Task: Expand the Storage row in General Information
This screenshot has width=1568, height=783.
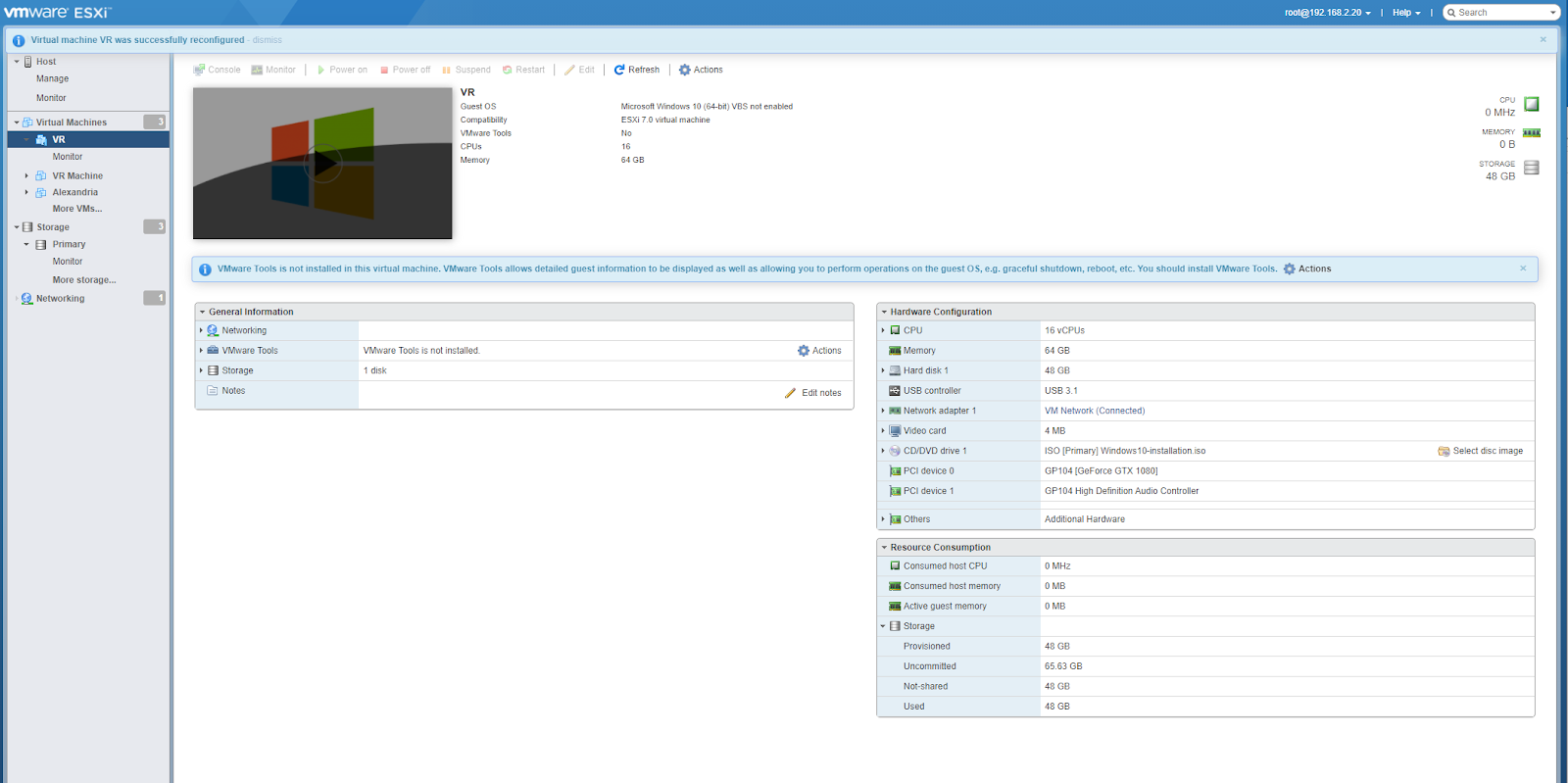Action: coord(201,370)
